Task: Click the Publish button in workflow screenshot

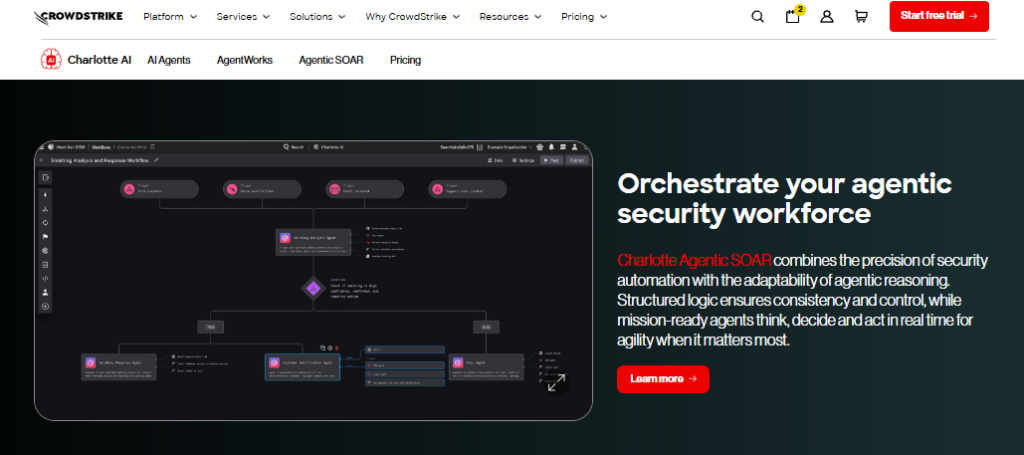Action: pos(577,160)
